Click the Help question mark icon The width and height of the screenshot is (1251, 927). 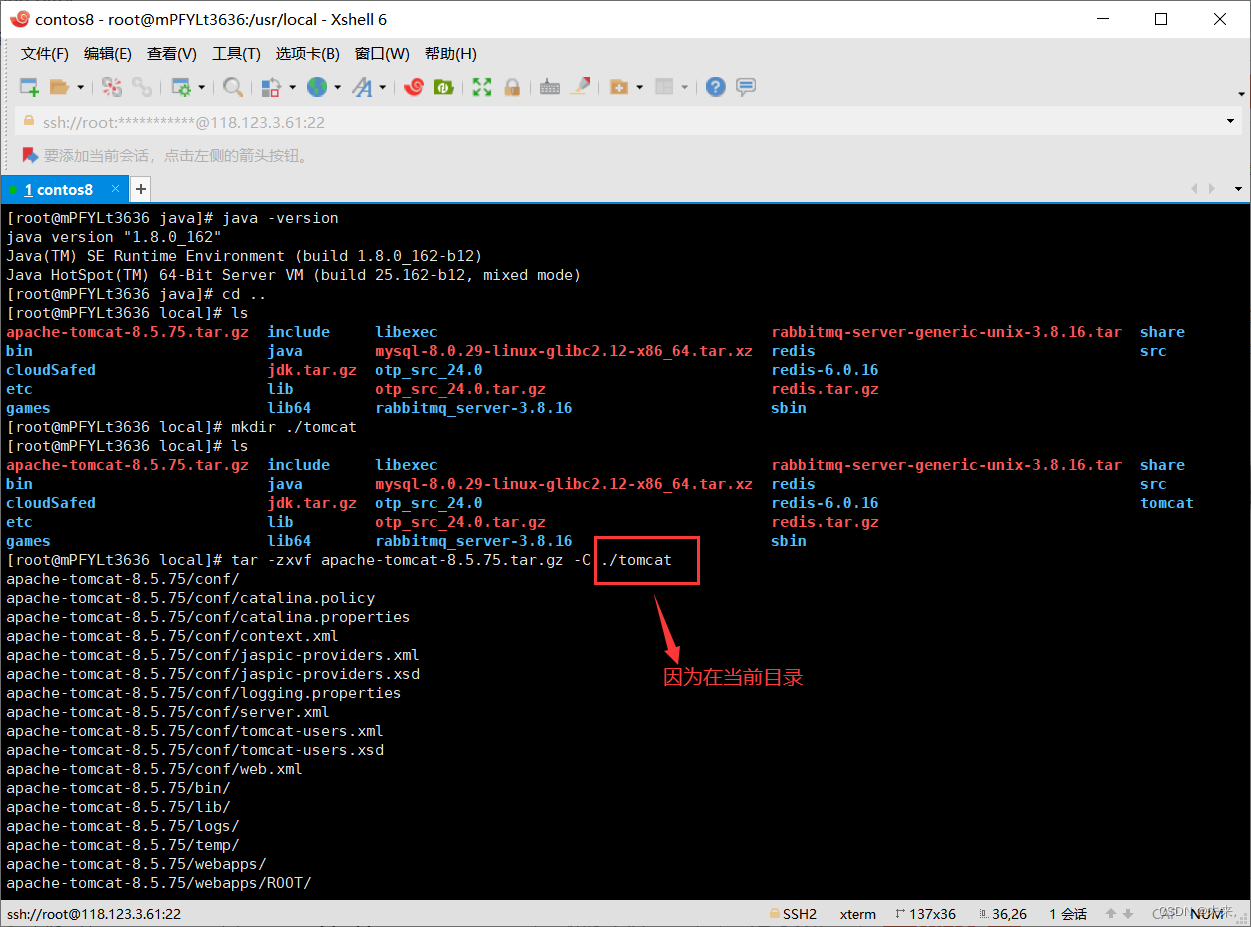(x=715, y=87)
